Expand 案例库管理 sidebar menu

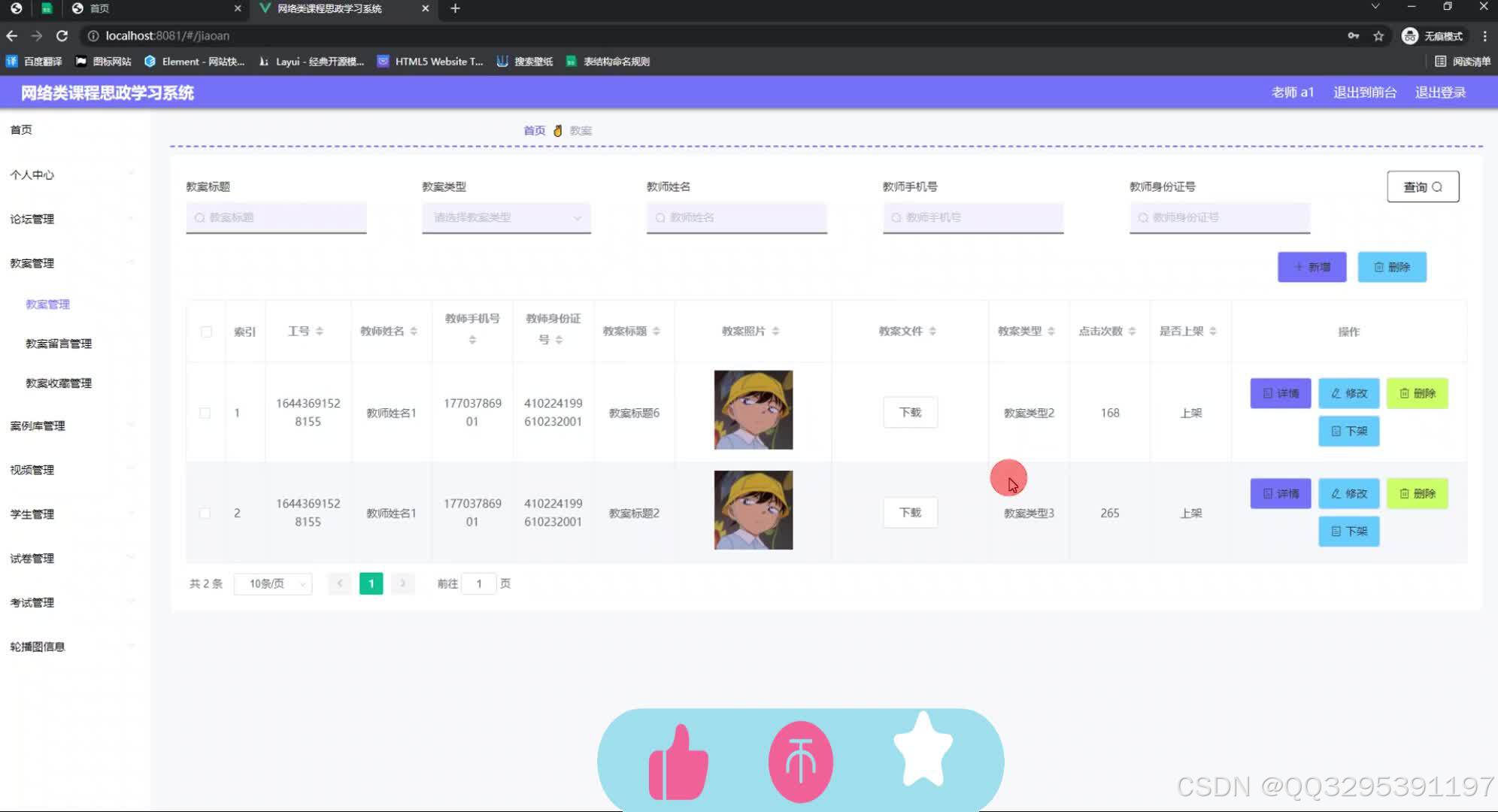pos(74,426)
